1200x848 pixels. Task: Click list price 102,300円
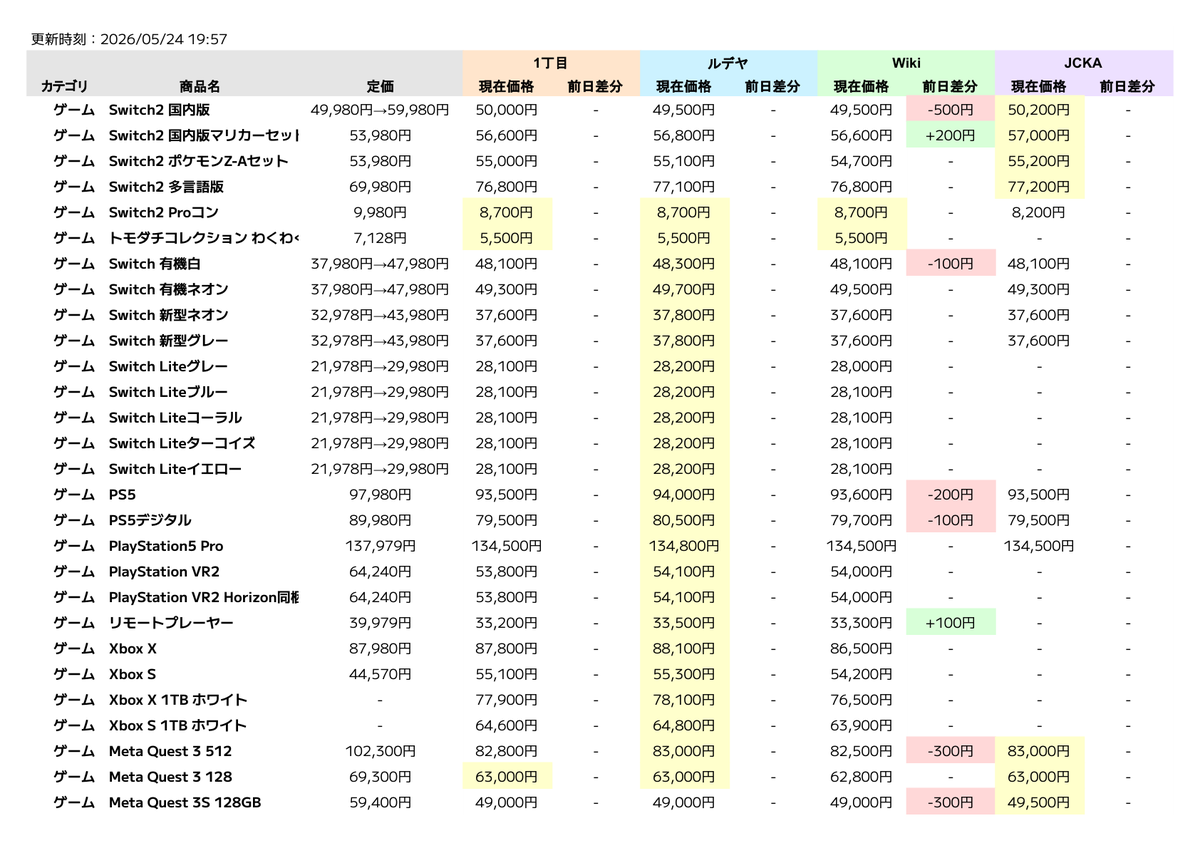coord(380,752)
